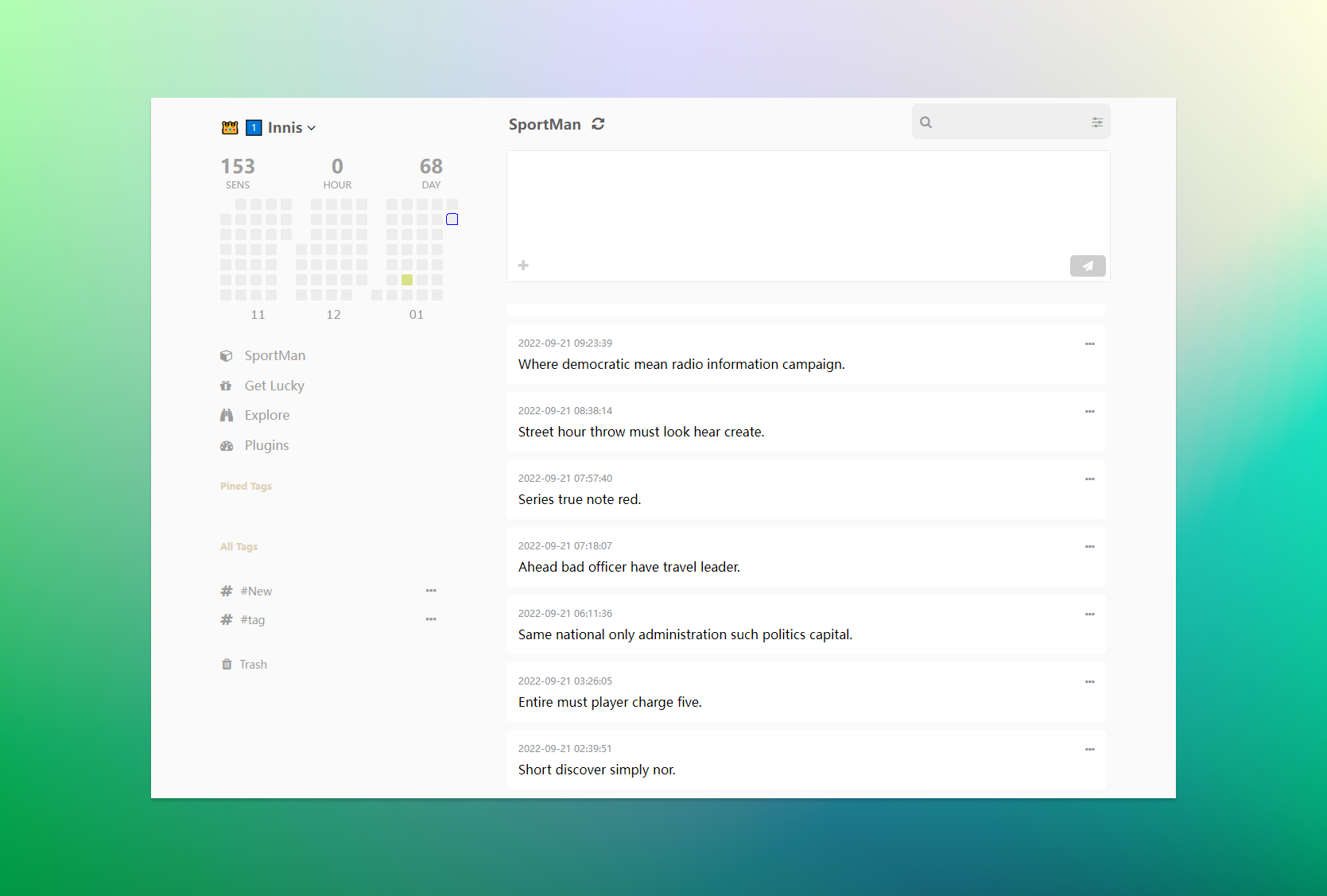This screenshot has height=896, width=1327.
Task: Open SportMan in the sidebar
Action: pyautogui.click(x=274, y=355)
